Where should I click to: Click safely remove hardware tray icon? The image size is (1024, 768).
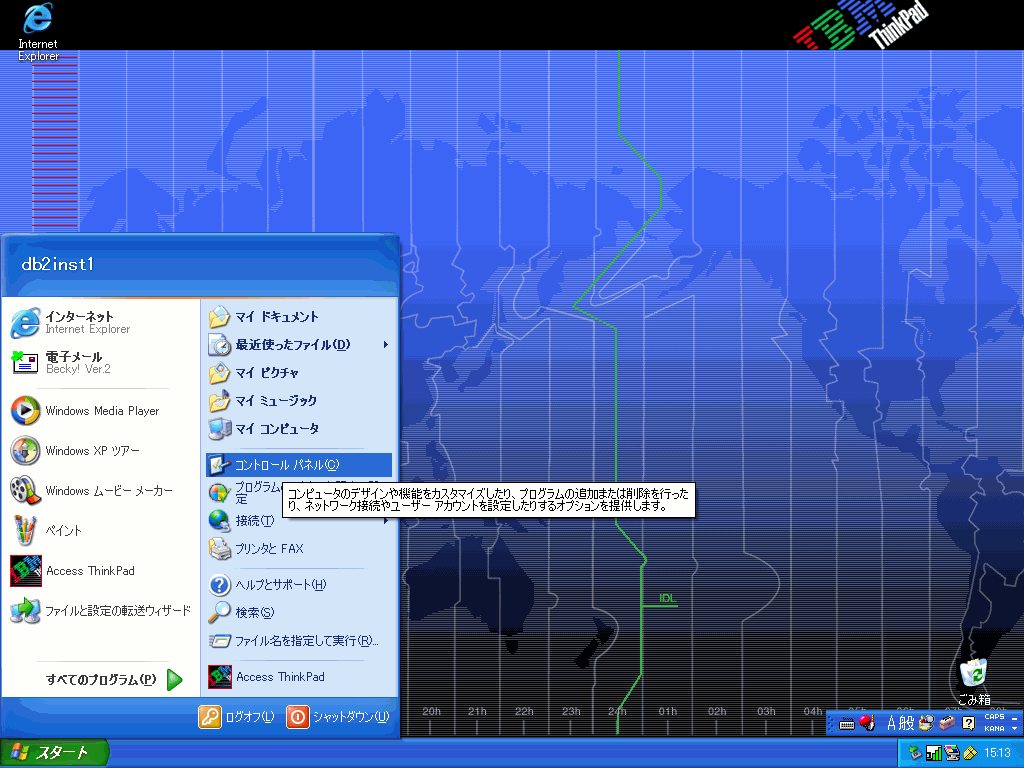(916, 753)
